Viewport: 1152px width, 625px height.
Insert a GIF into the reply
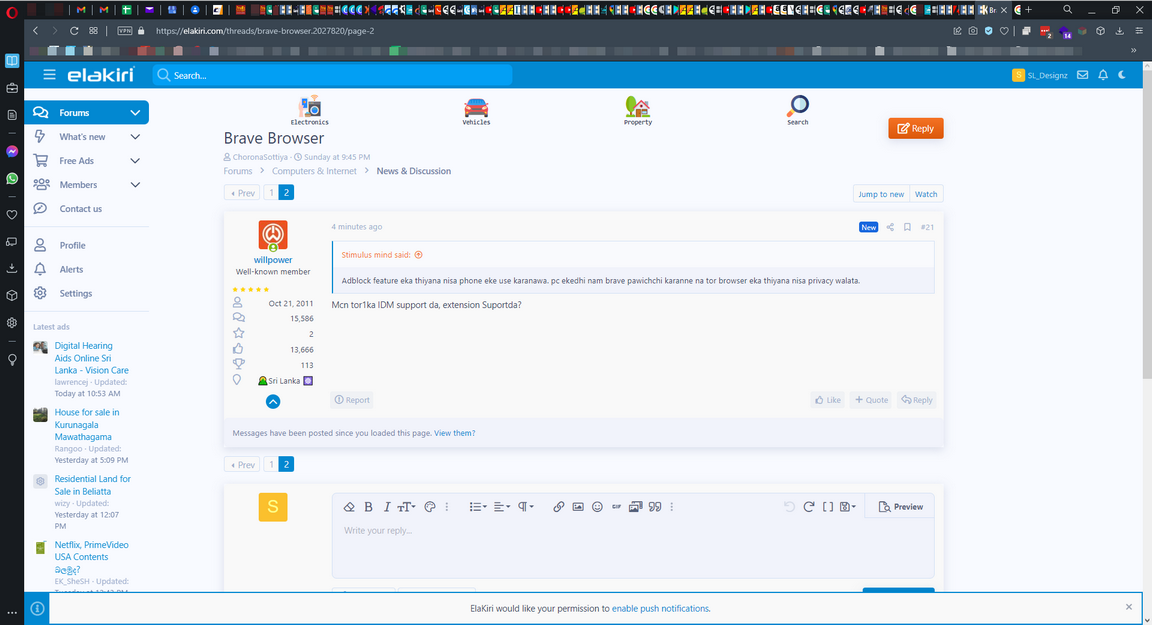point(616,507)
